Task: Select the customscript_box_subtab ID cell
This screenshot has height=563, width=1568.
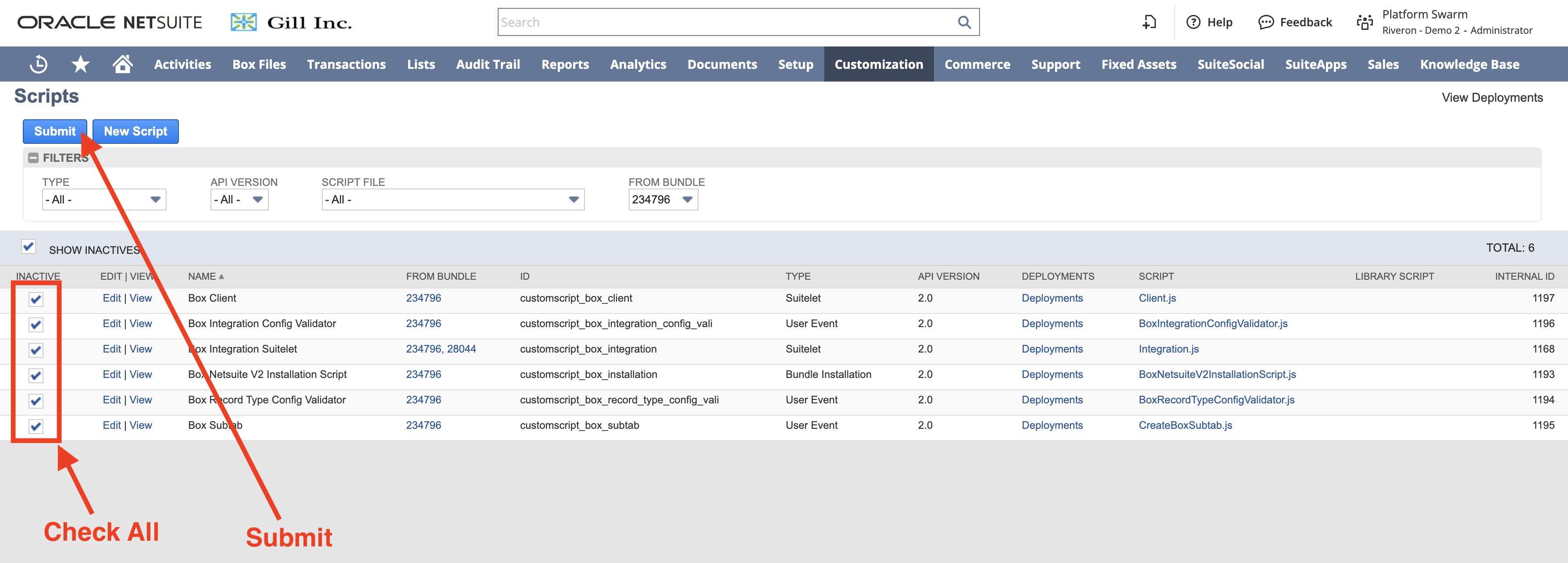Action: 579,425
